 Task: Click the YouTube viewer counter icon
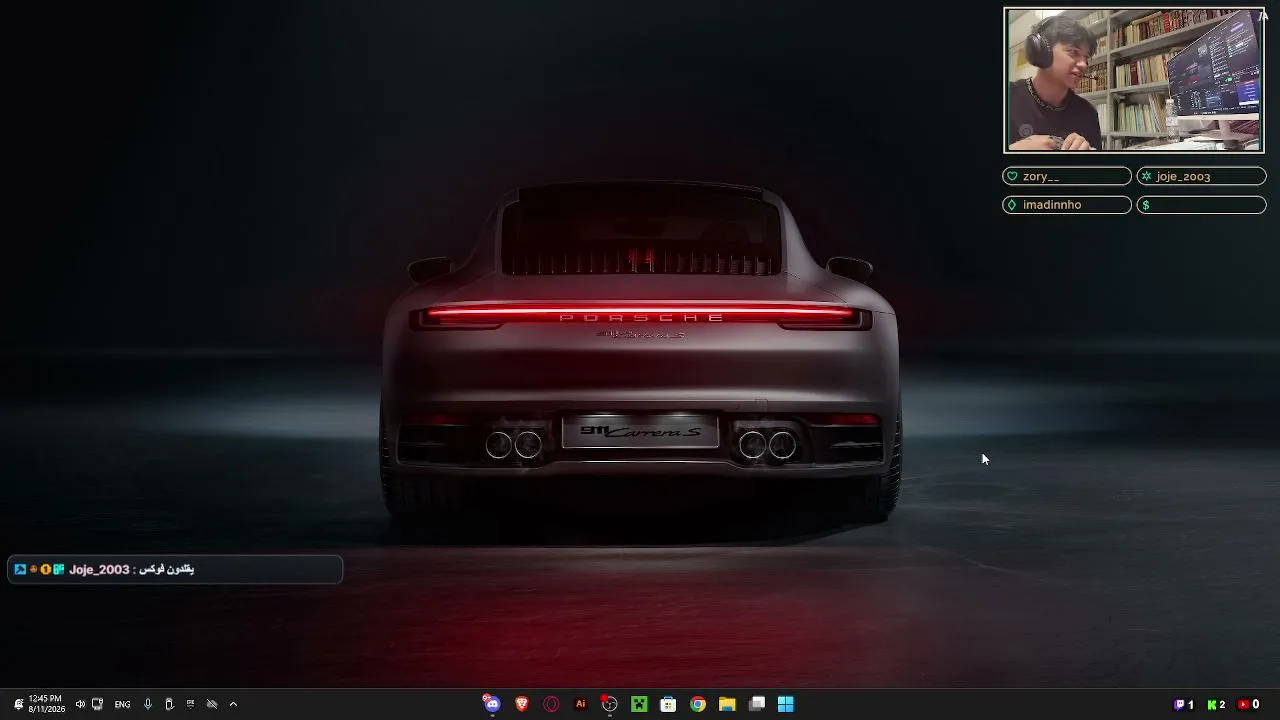(x=1244, y=704)
